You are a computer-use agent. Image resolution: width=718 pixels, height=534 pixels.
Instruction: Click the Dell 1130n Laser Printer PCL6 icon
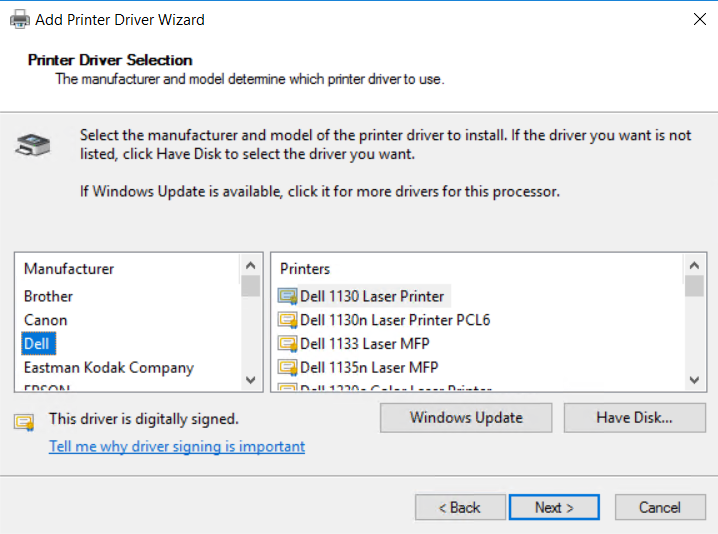click(288, 320)
